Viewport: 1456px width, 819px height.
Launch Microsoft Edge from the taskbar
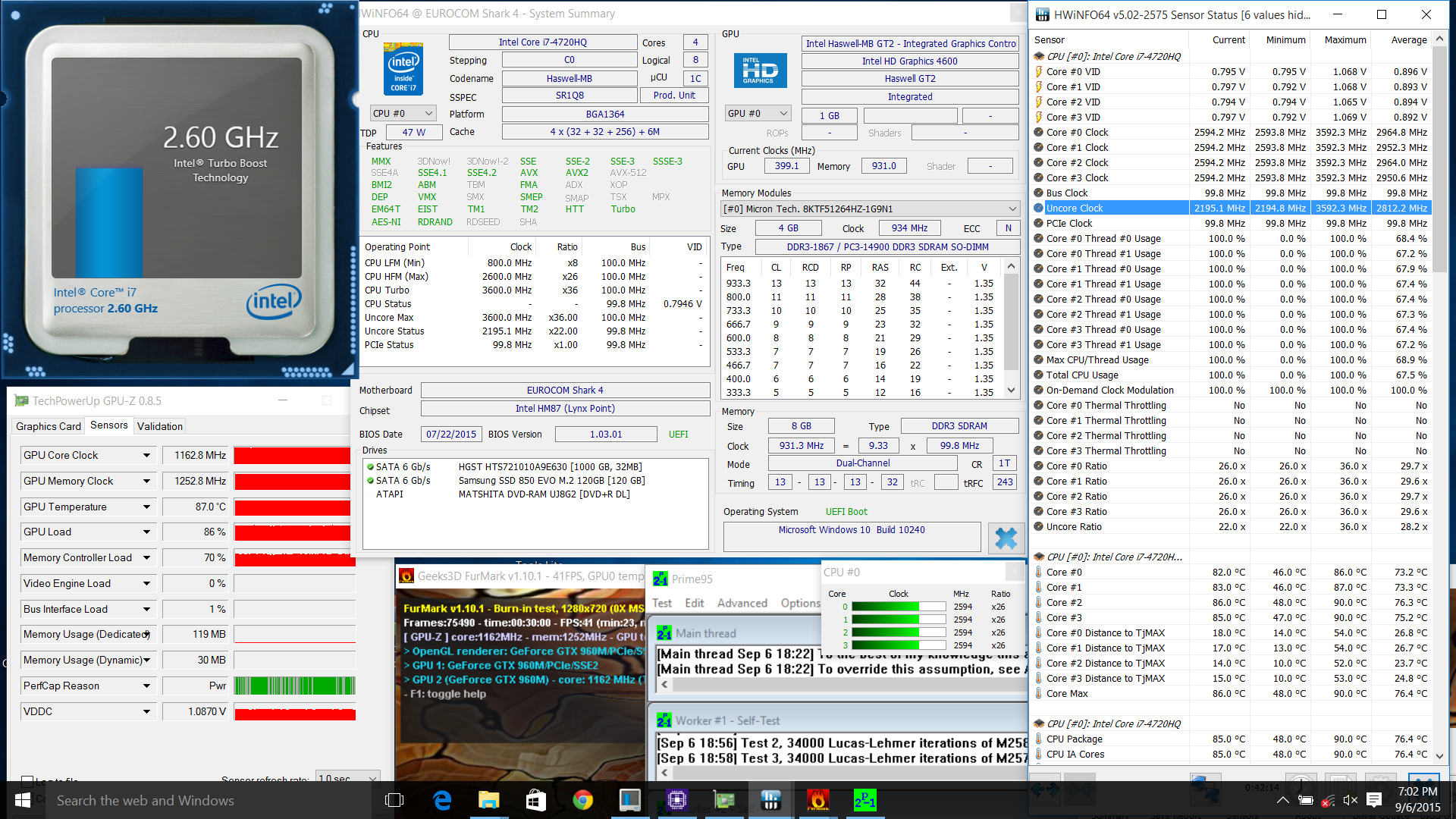(442, 800)
